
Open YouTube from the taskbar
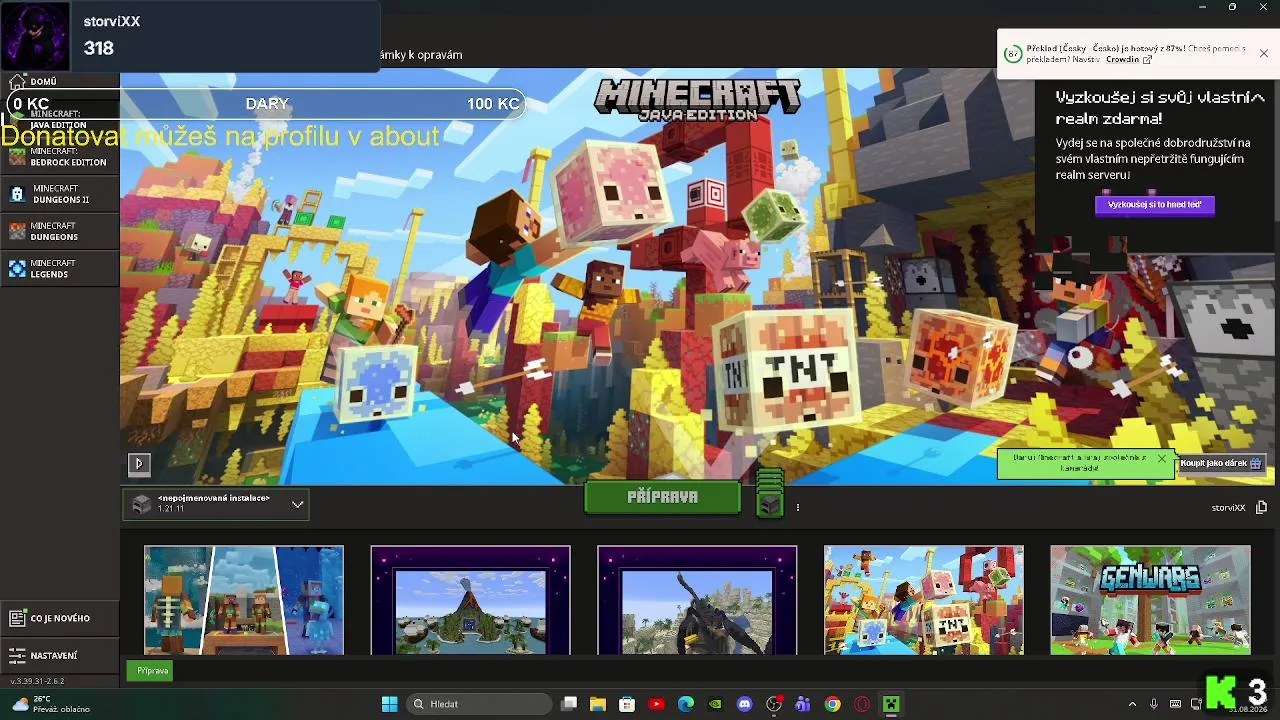[656, 704]
